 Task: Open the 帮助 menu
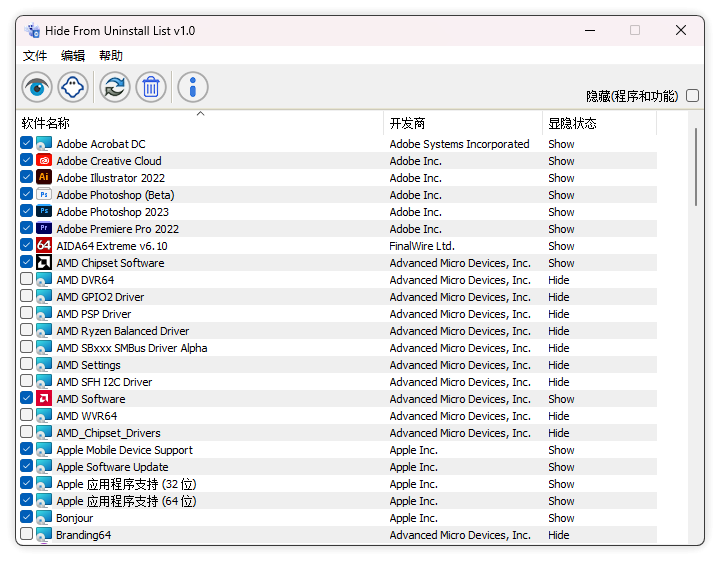[x=111, y=56]
